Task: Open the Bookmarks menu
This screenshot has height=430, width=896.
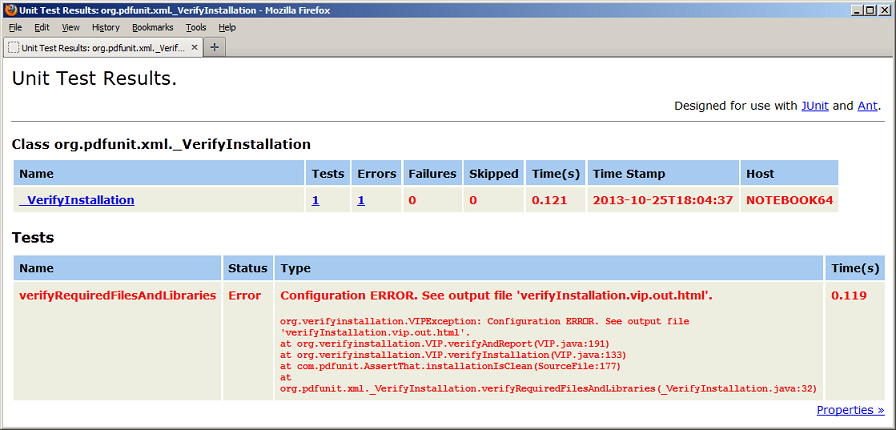Action: pos(152,27)
